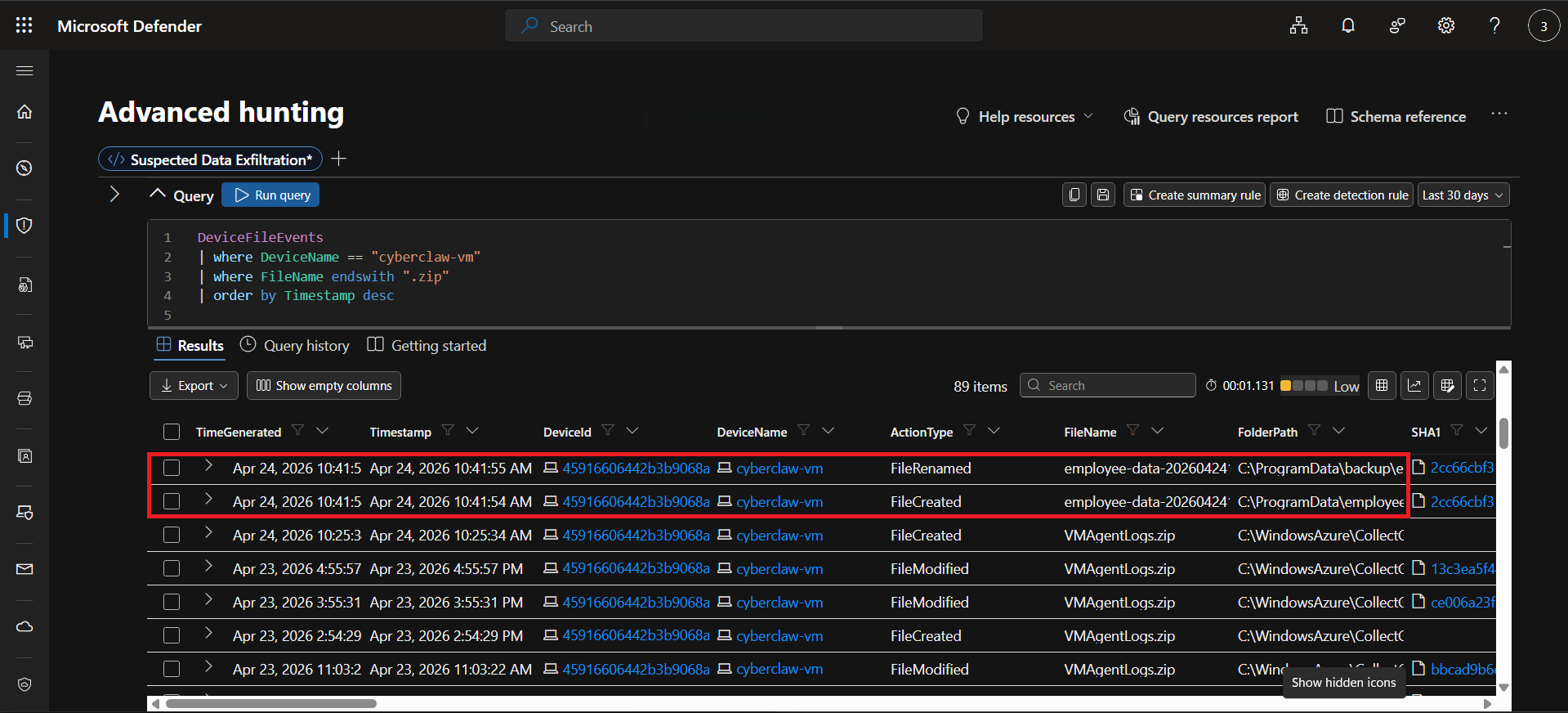Open the Settings gear icon
The image size is (1568, 713).
pyautogui.click(x=1446, y=26)
